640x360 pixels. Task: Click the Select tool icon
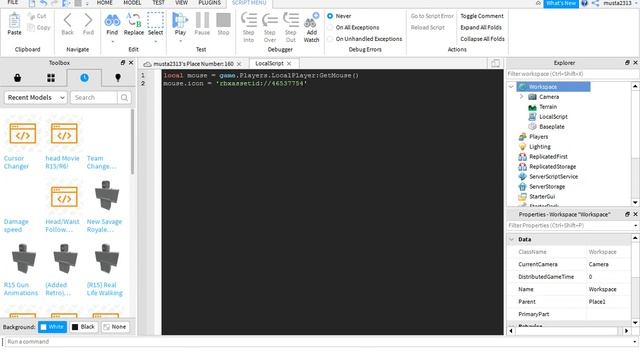click(155, 20)
